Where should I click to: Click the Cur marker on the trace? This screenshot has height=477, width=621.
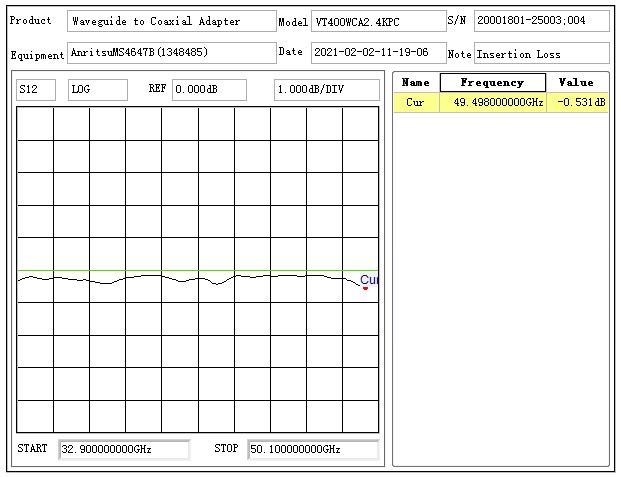[x=366, y=287]
